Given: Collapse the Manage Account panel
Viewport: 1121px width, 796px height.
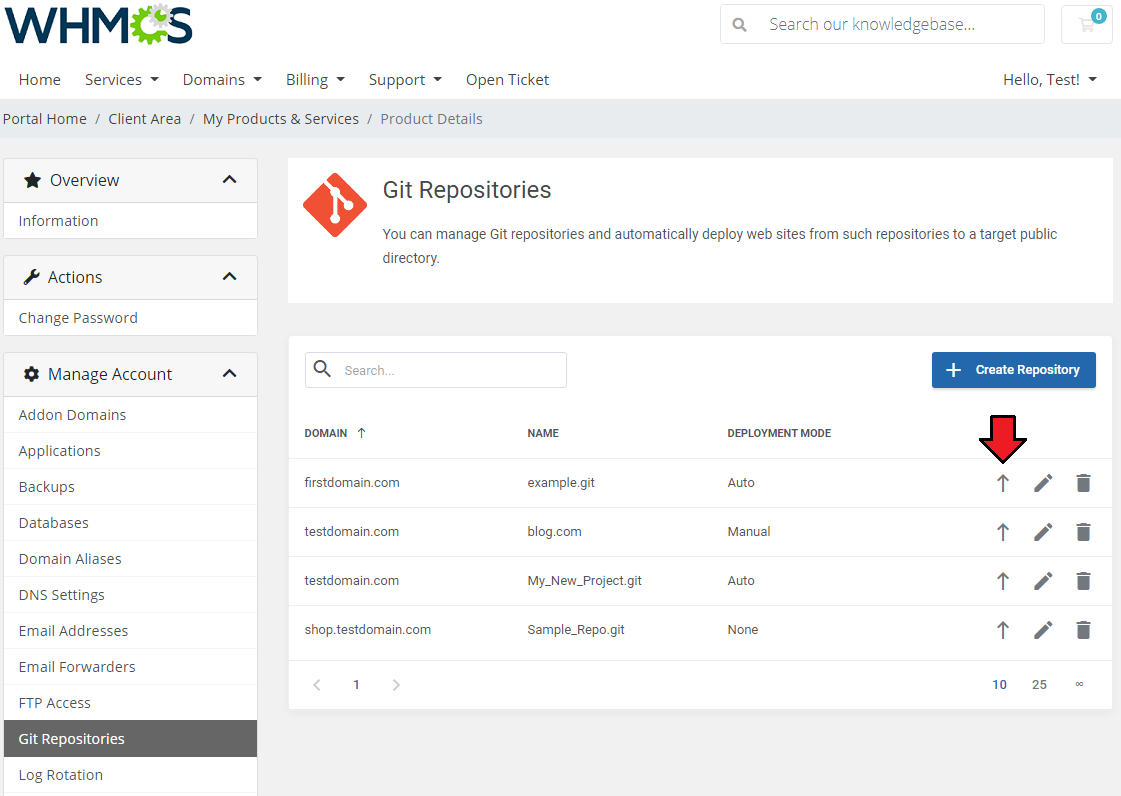Looking at the screenshot, I should click(229, 373).
